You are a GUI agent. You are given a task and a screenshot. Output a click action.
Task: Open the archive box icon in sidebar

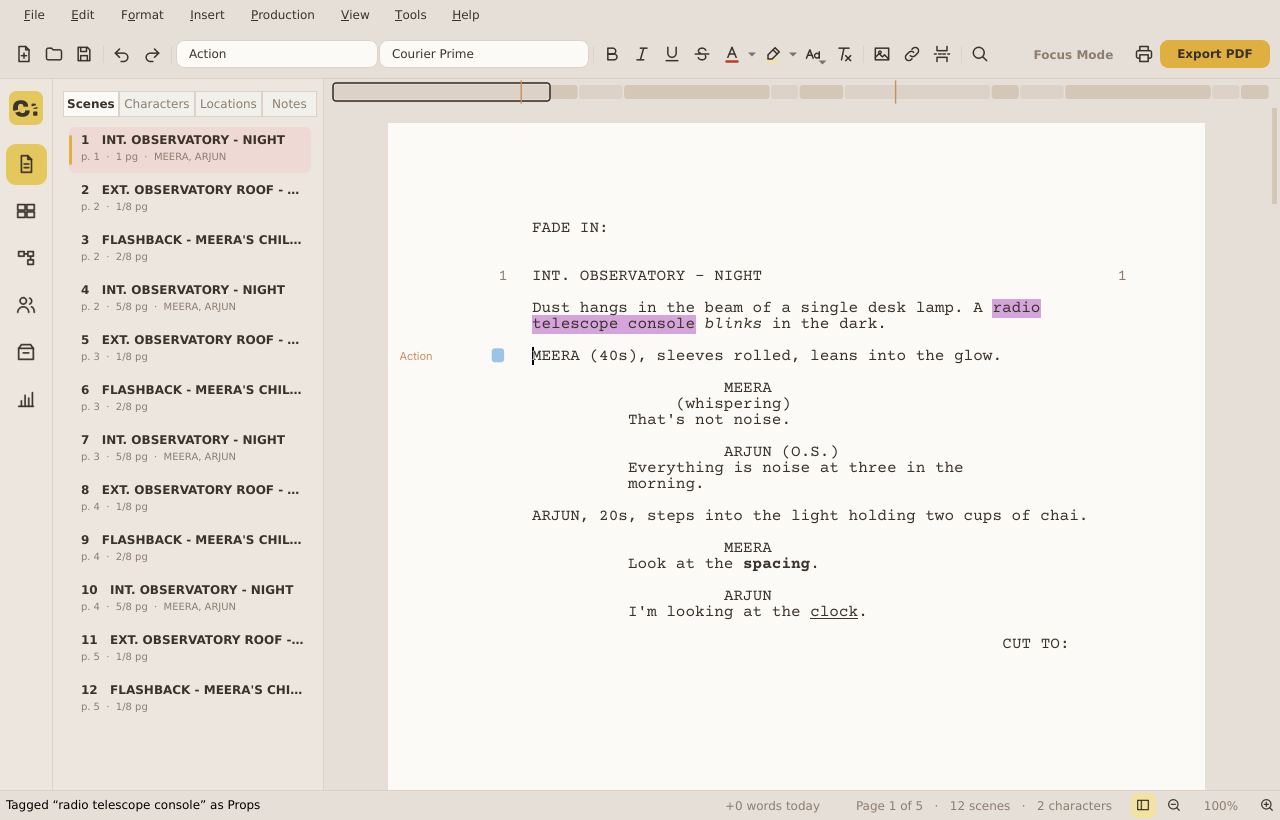click(26, 352)
